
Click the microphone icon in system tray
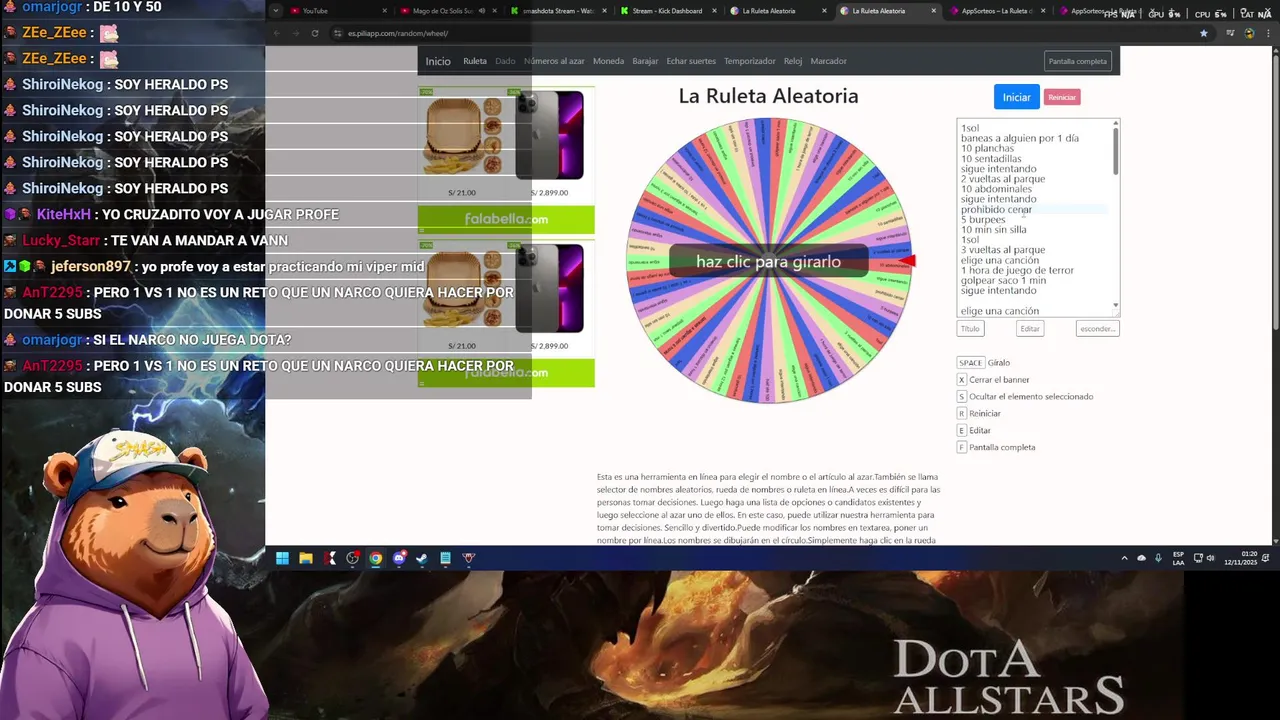(x=1159, y=558)
